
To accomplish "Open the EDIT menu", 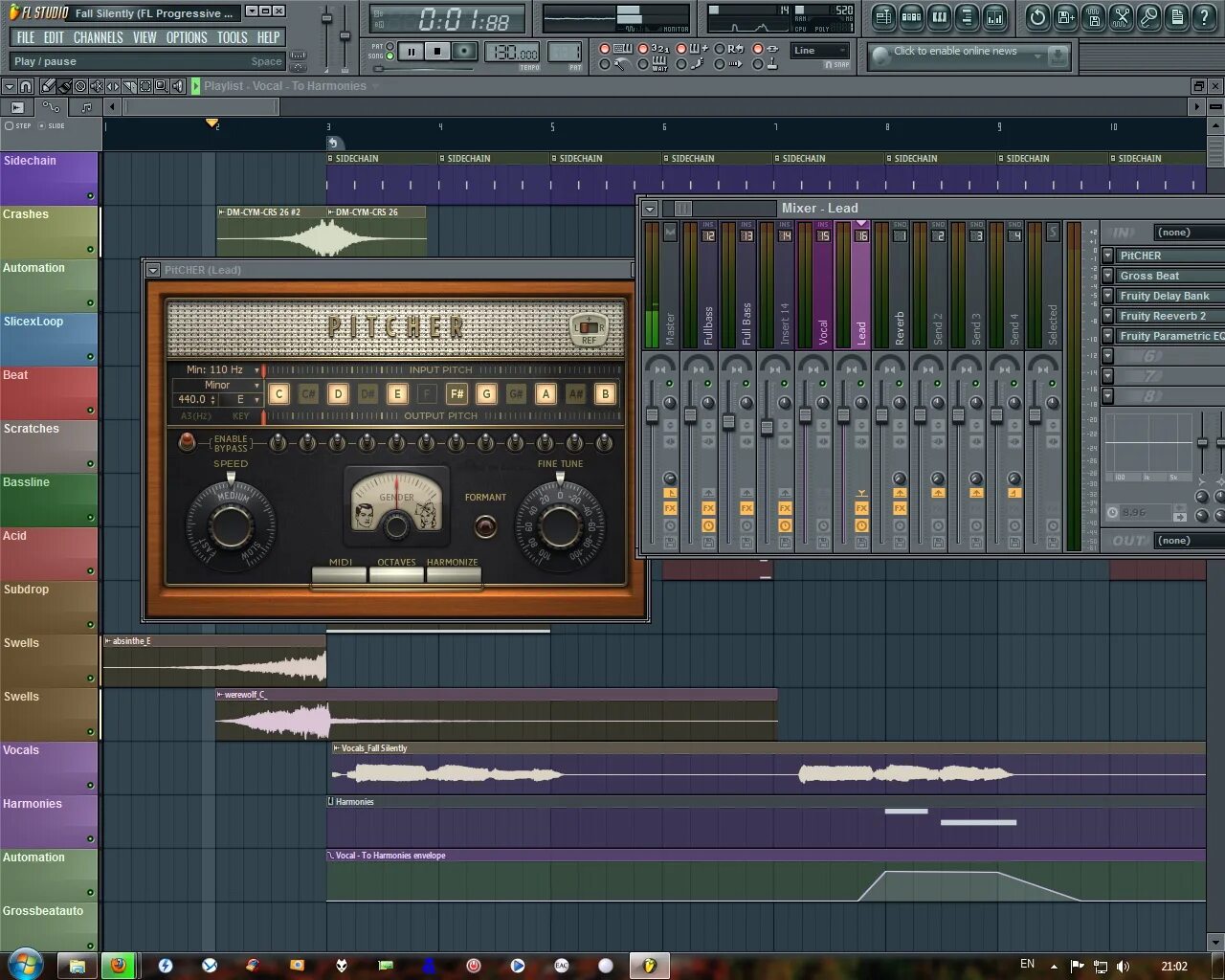I will click(54, 37).
